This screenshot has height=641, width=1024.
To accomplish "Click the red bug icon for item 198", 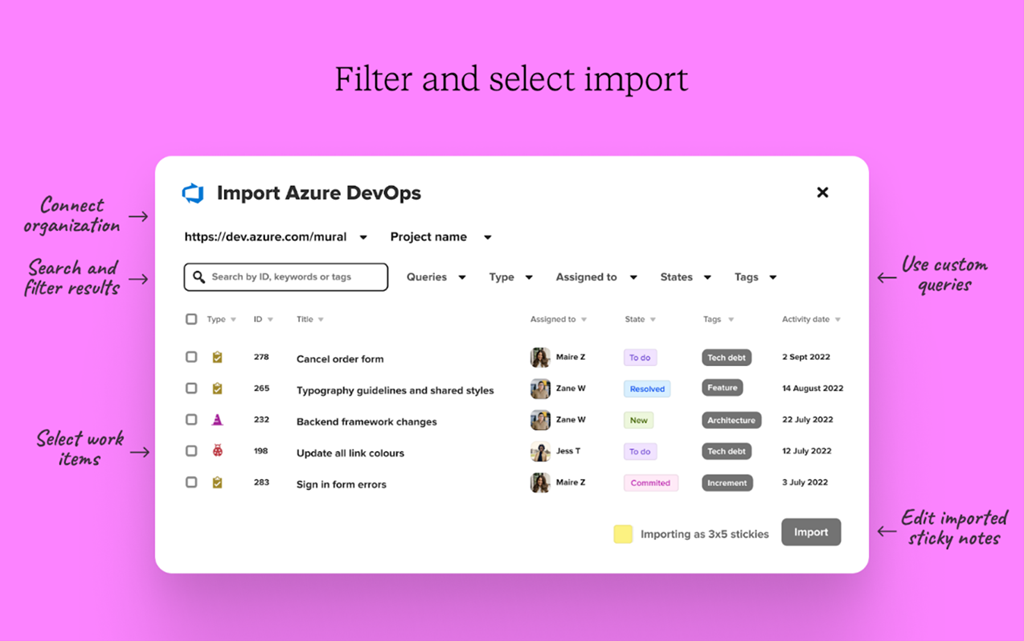I will point(217,451).
